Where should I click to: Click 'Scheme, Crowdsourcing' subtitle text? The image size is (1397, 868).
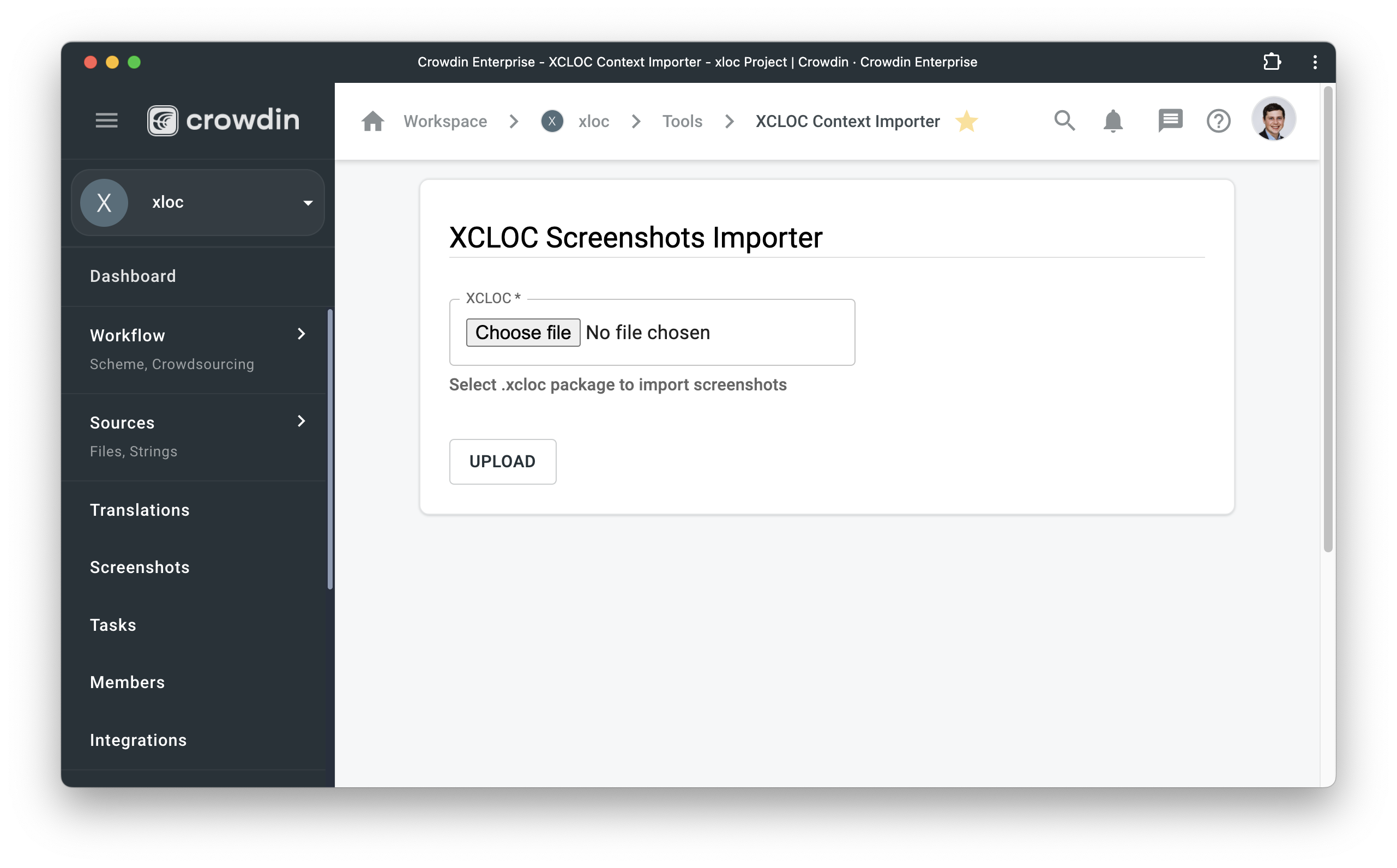172,364
